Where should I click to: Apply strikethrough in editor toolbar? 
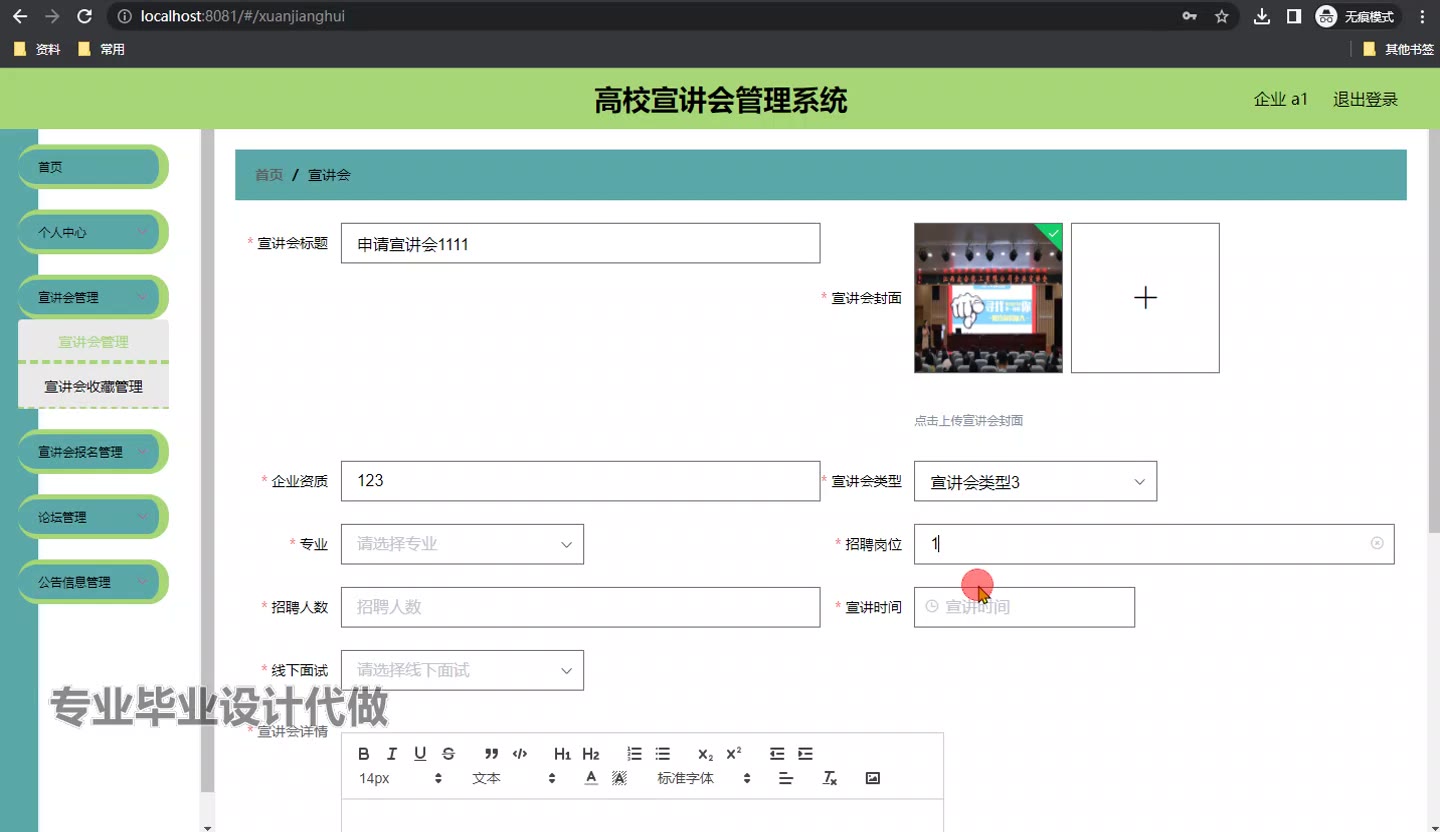tap(448, 754)
